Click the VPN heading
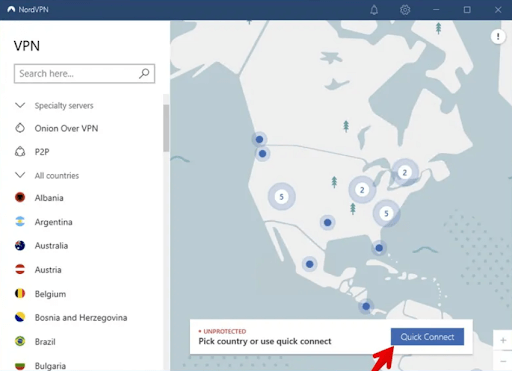This screenshot has height=371, width=512. click(27, 46)
